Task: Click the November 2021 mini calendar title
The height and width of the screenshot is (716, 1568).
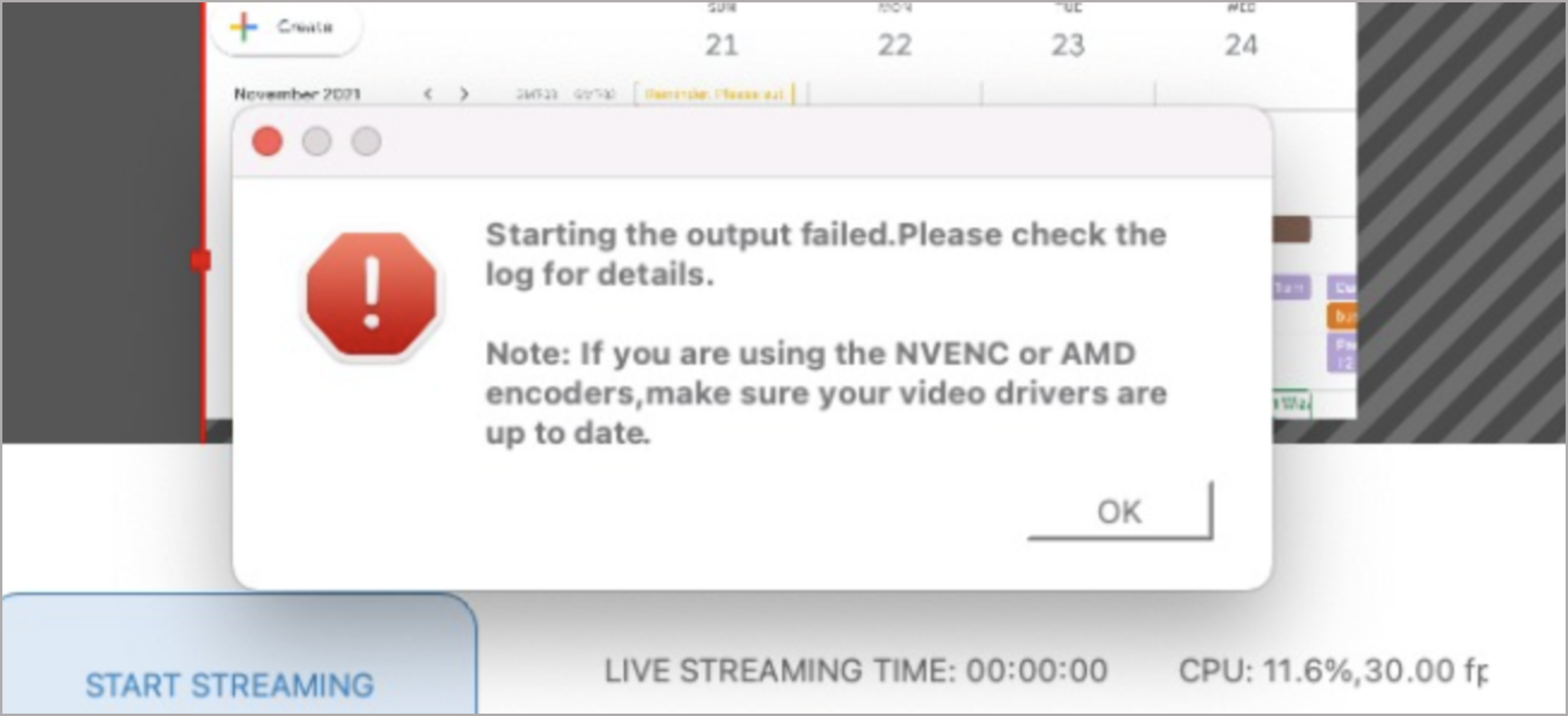Action: pyautogui.click(x=297, y=94)
